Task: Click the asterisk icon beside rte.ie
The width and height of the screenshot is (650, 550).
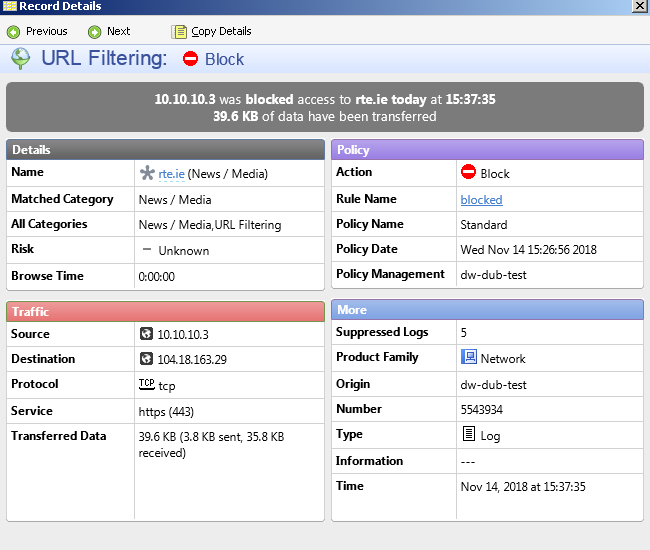Action: click(147, 173)
